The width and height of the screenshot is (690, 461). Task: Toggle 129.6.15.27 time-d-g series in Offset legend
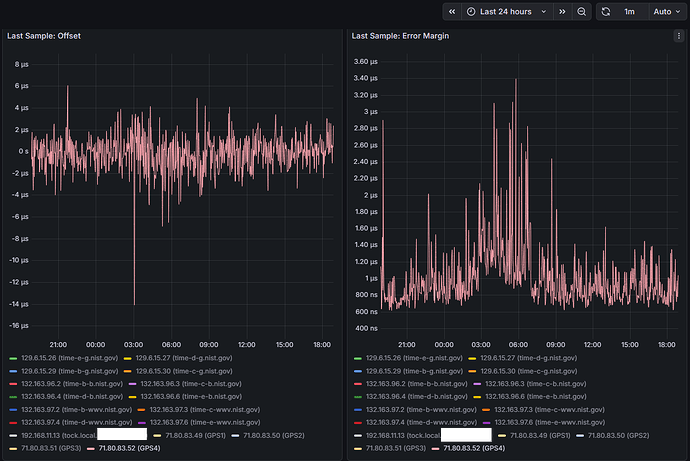point(184,358)
